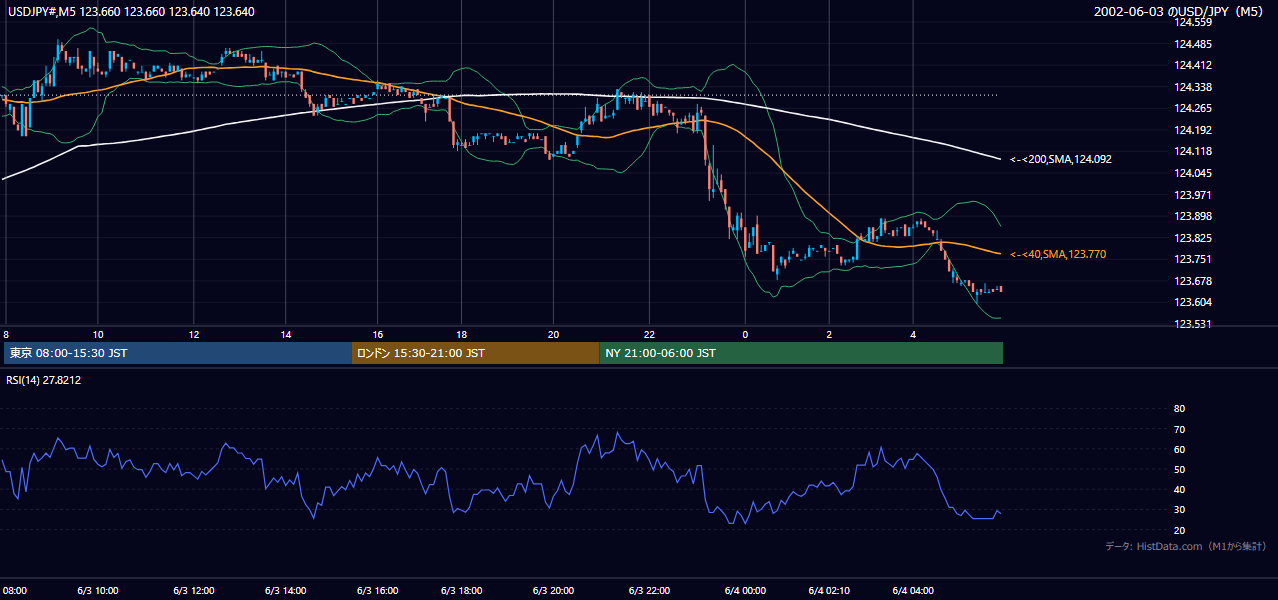
Task: Click price axis value 124.485
Action: pyautogui.click(x=1192, y=44)
